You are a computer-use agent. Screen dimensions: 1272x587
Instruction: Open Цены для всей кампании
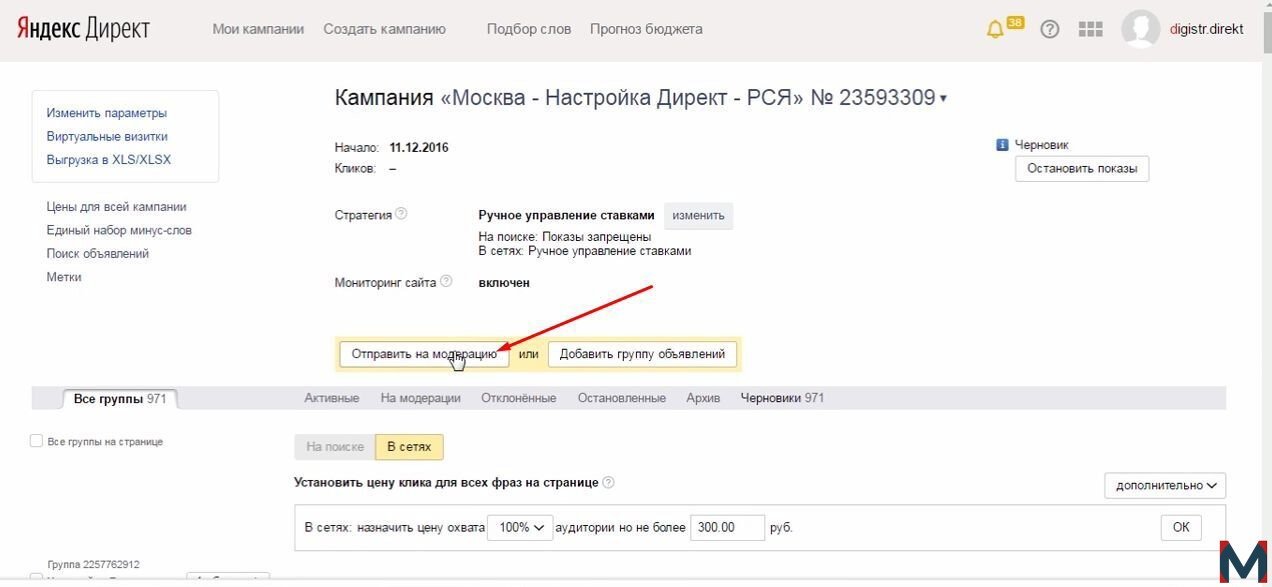116,207
